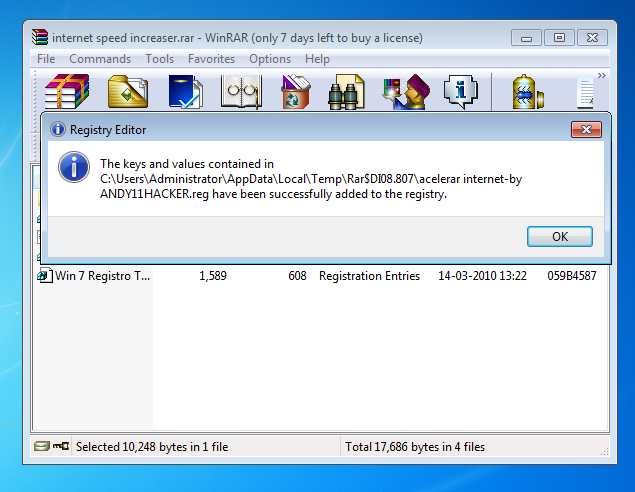The image size is (635, 492).
Task: Select the Win 7 Registro file row
Action: pyautogui.click(x=320, y=276)
